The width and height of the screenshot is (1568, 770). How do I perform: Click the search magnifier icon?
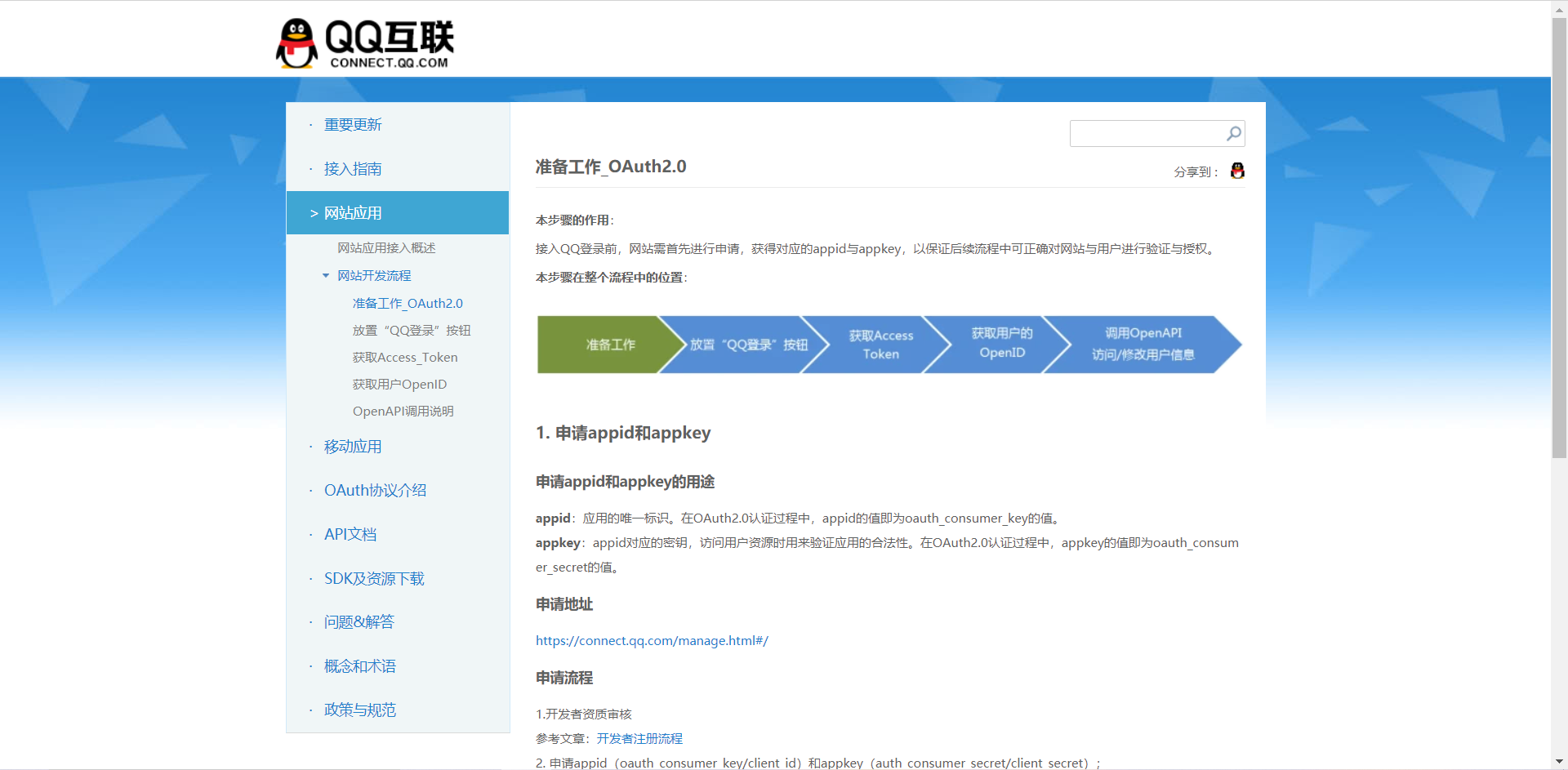tap(1233, 133)
